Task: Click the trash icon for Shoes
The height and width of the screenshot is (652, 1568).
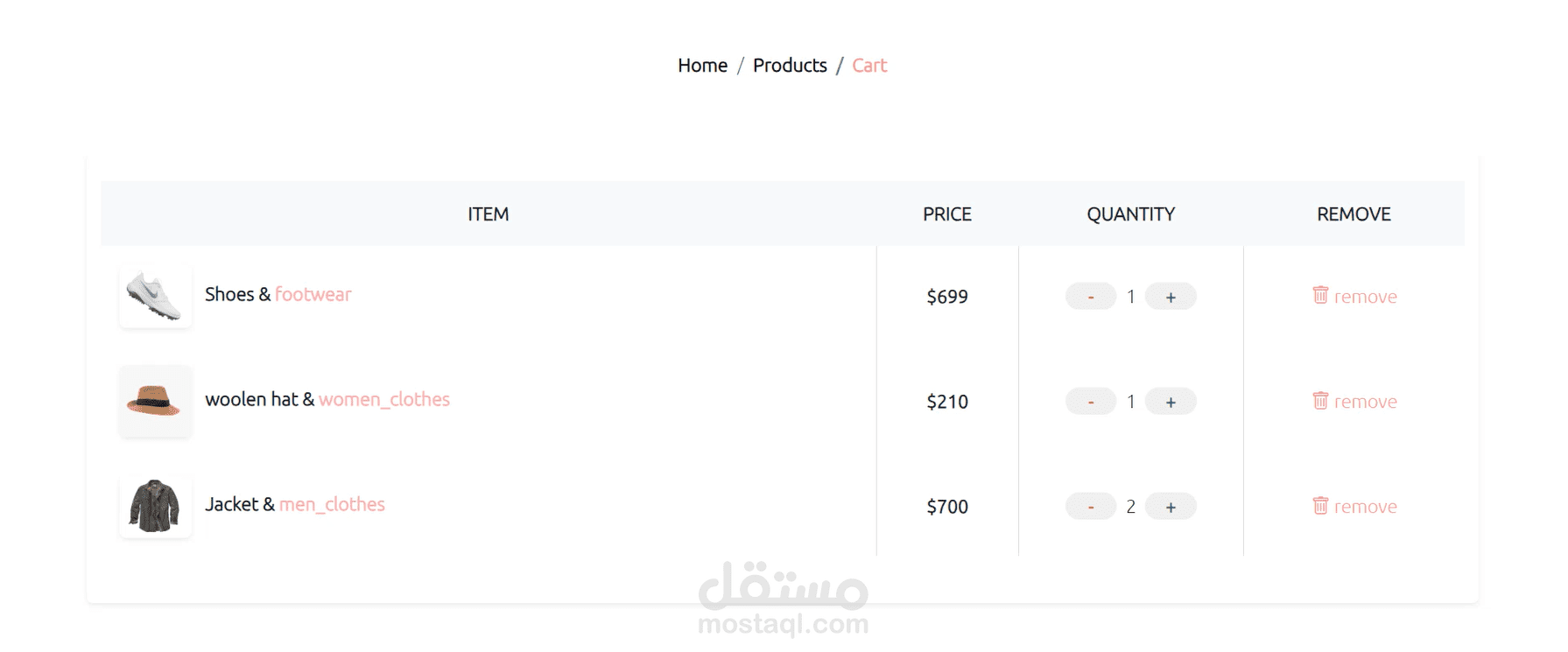Action: 1320,295
